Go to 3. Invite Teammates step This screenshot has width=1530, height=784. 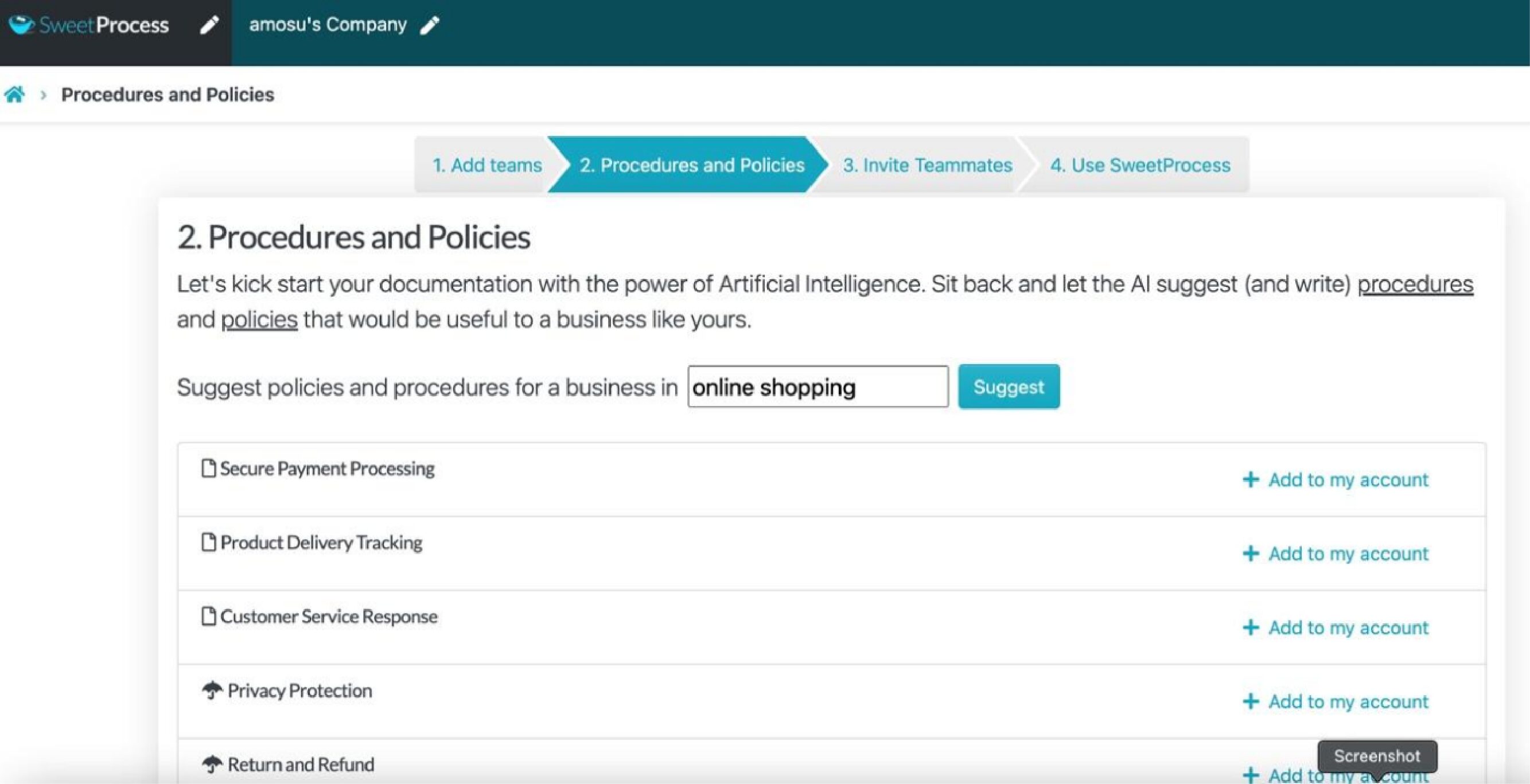tap(927, 165)
